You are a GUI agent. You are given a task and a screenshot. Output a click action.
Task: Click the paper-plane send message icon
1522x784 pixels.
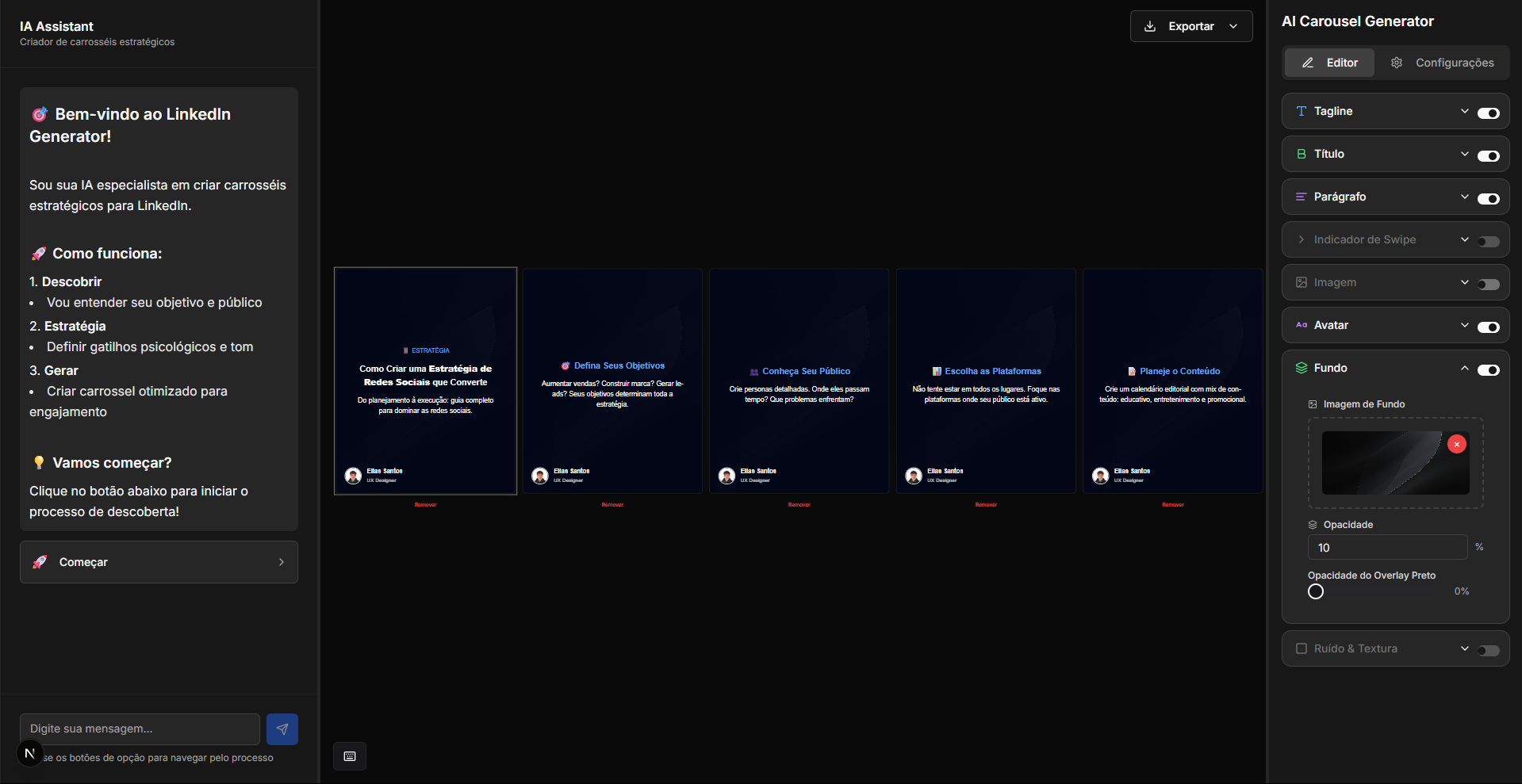click(x=282, y=729)
